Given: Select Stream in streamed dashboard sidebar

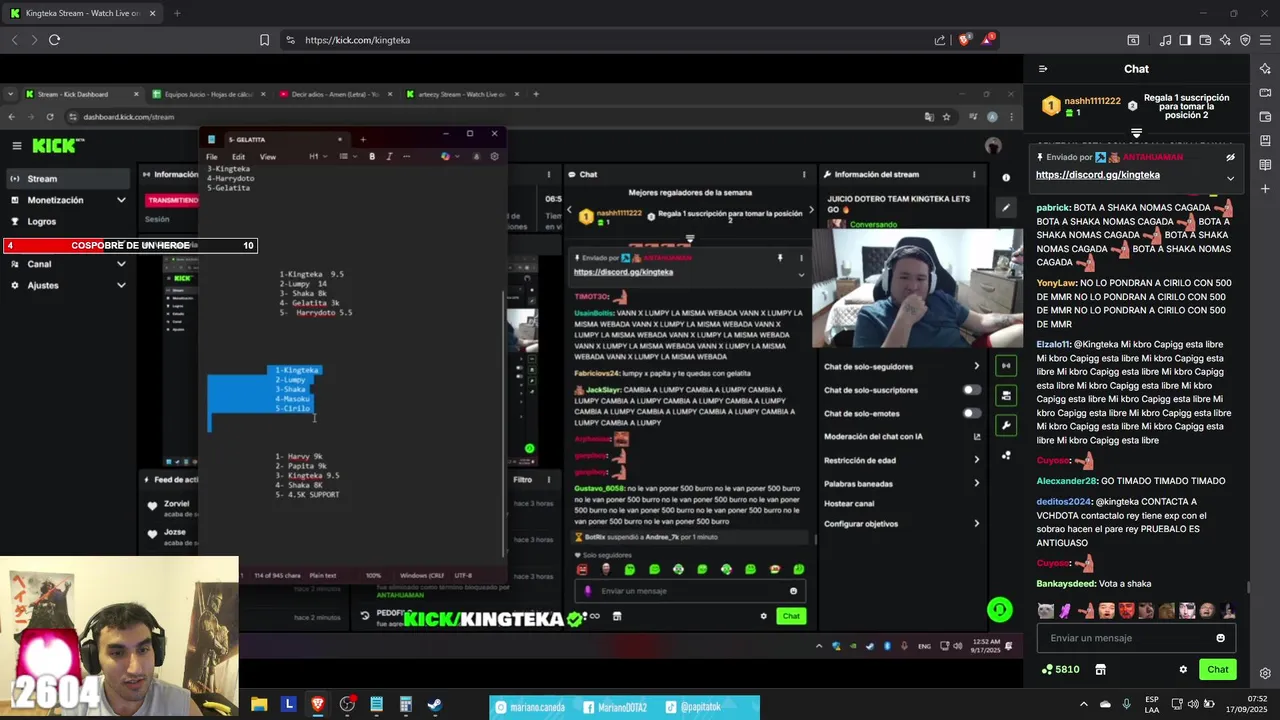Looking at the screenshot, I should coord(68,178).
